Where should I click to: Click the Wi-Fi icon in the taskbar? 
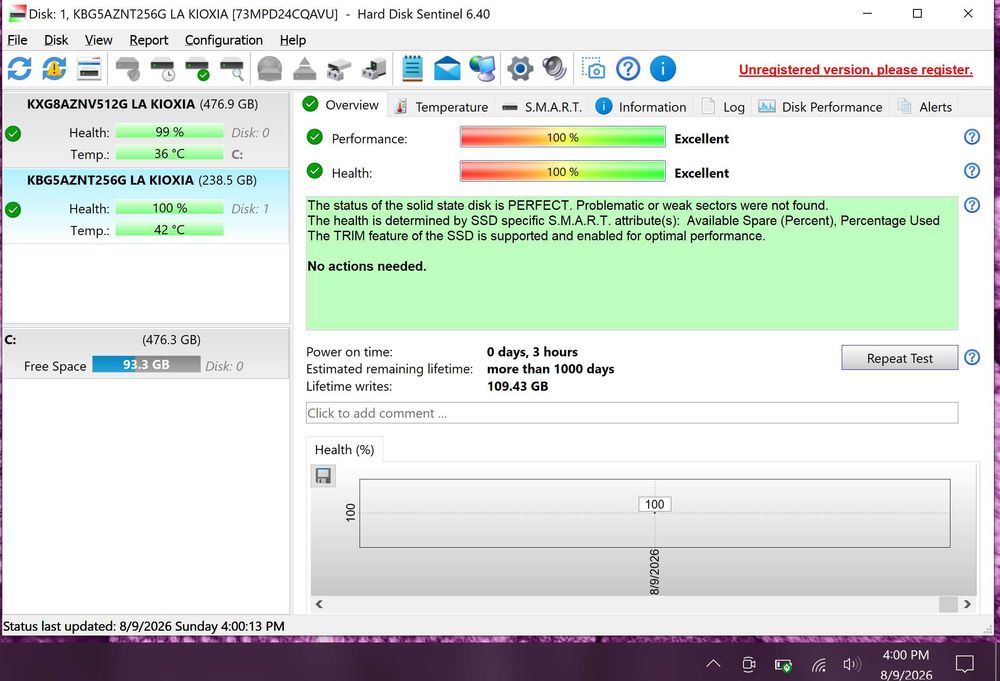pos(818,665)
